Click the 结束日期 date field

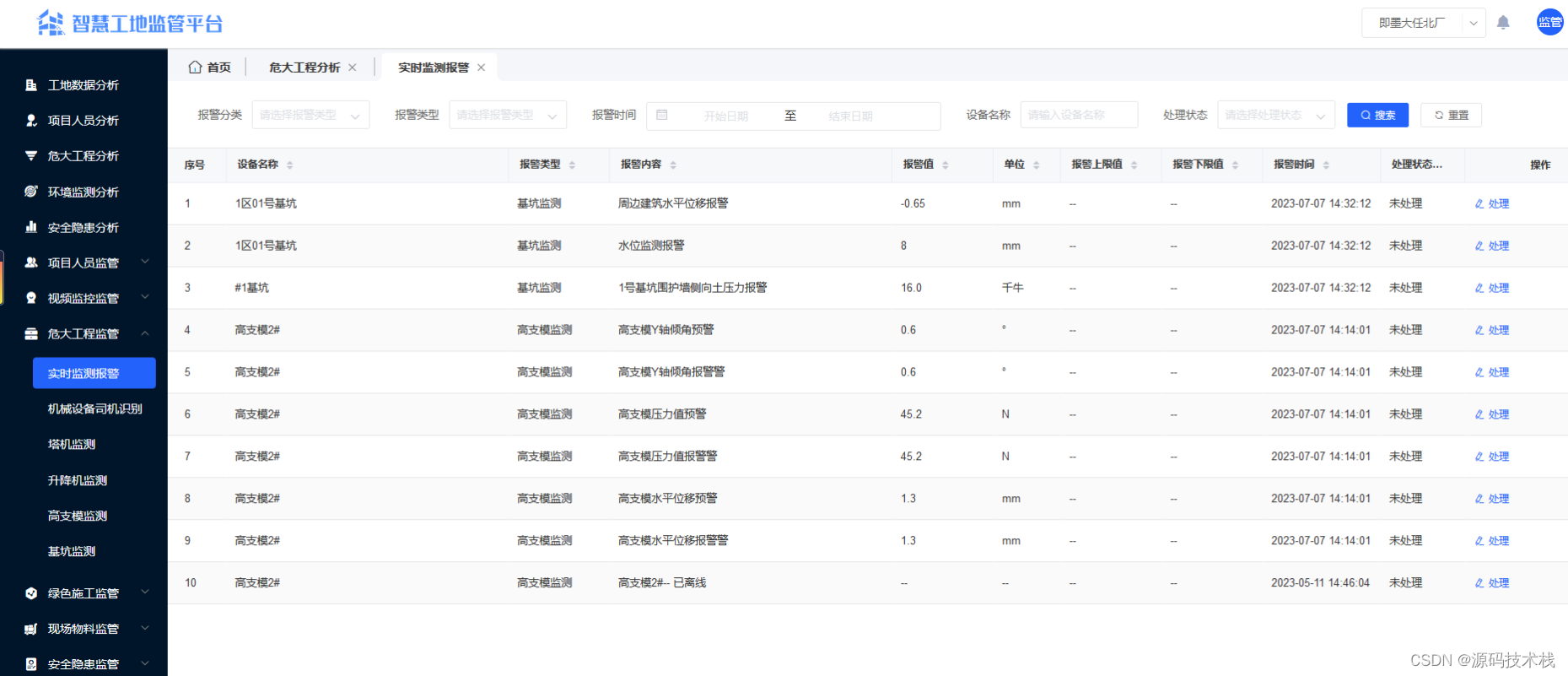851,116
